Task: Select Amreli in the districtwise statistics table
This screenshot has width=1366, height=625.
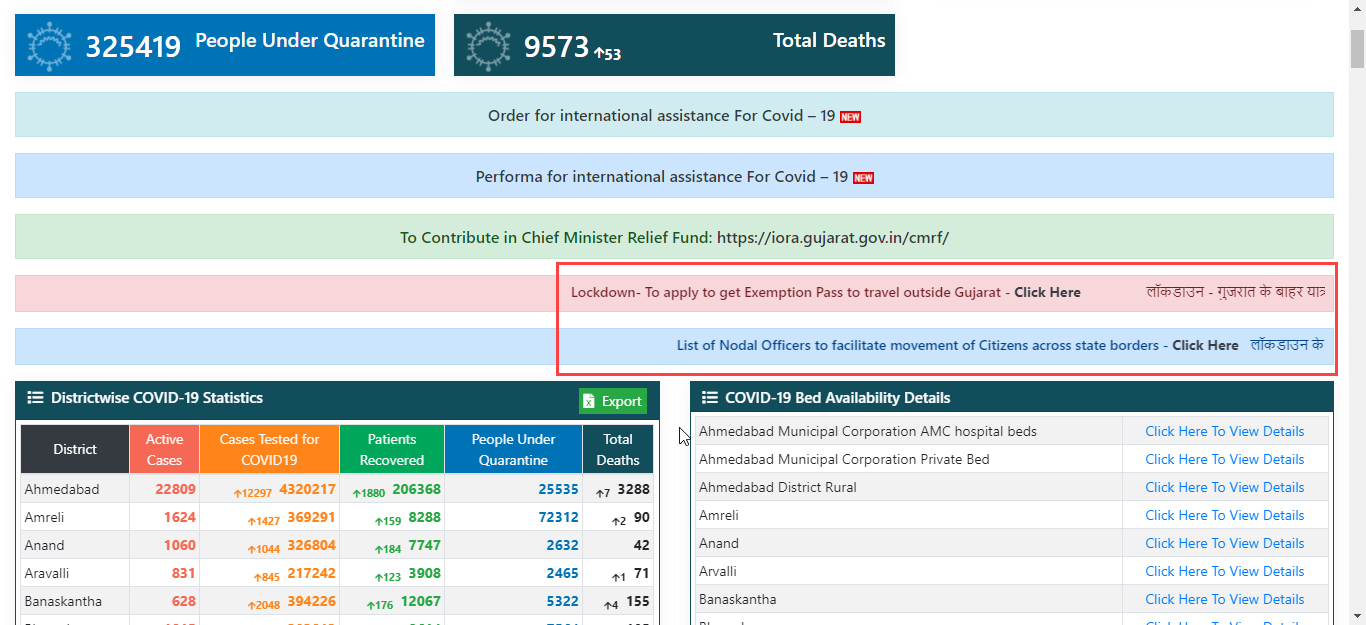Action: tap(45, 517)
